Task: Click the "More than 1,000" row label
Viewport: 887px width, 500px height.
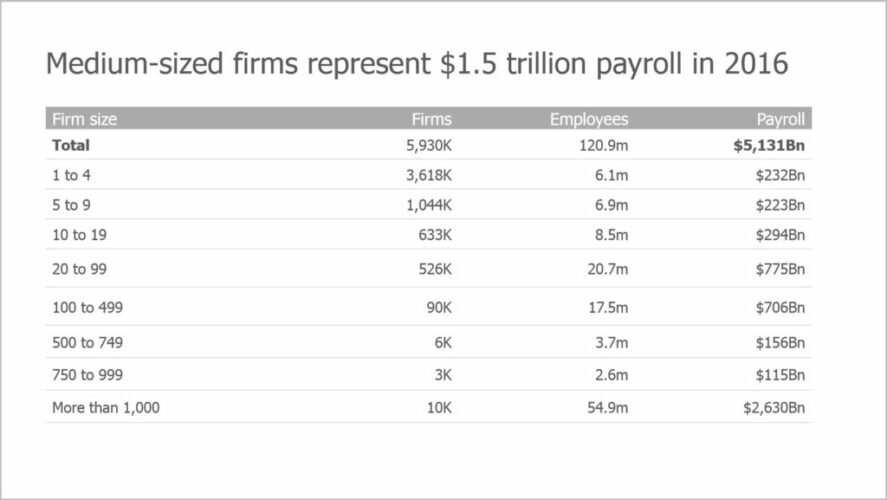Action: click(x=106, y=407)
